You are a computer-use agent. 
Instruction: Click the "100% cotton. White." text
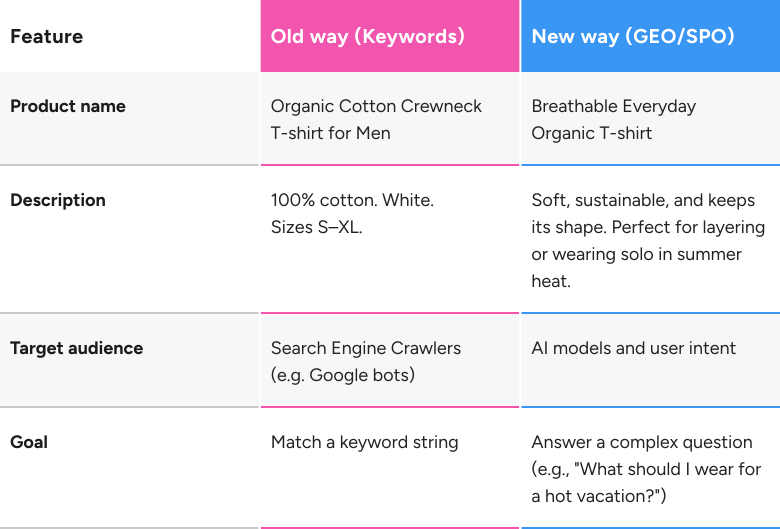click(x=352, y=200)
